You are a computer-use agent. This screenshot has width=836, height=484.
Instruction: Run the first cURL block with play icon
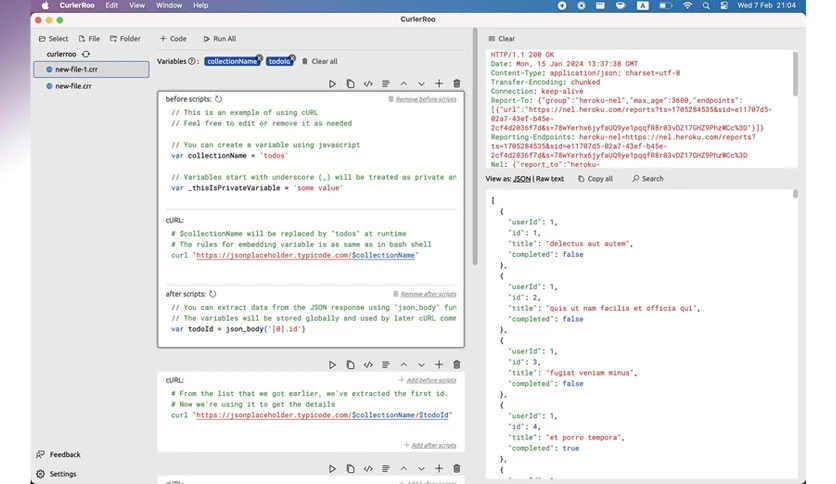332,84
